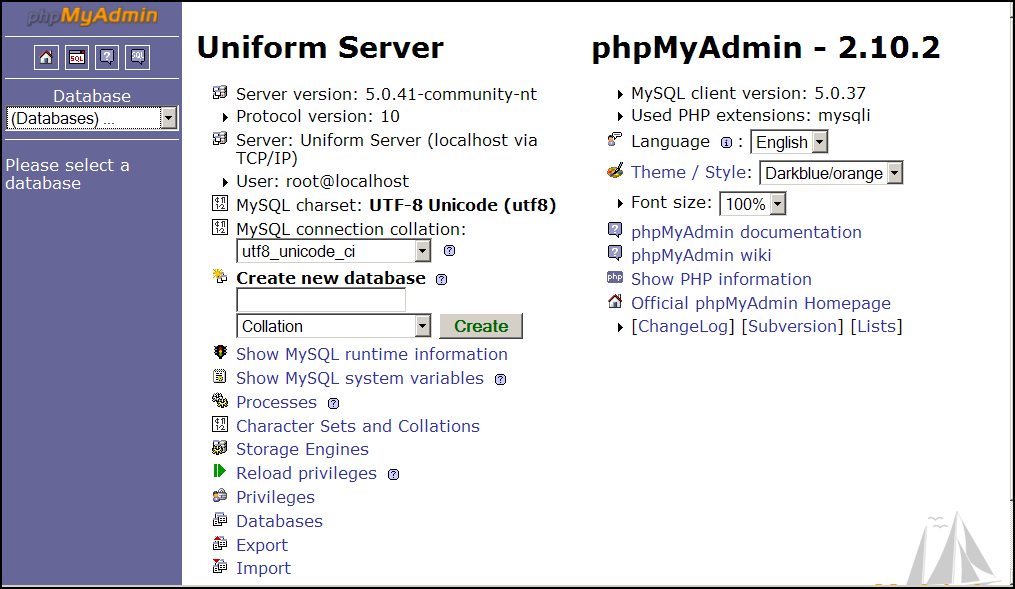
Task: Click the Create new database icon
Action: [220, 276]
